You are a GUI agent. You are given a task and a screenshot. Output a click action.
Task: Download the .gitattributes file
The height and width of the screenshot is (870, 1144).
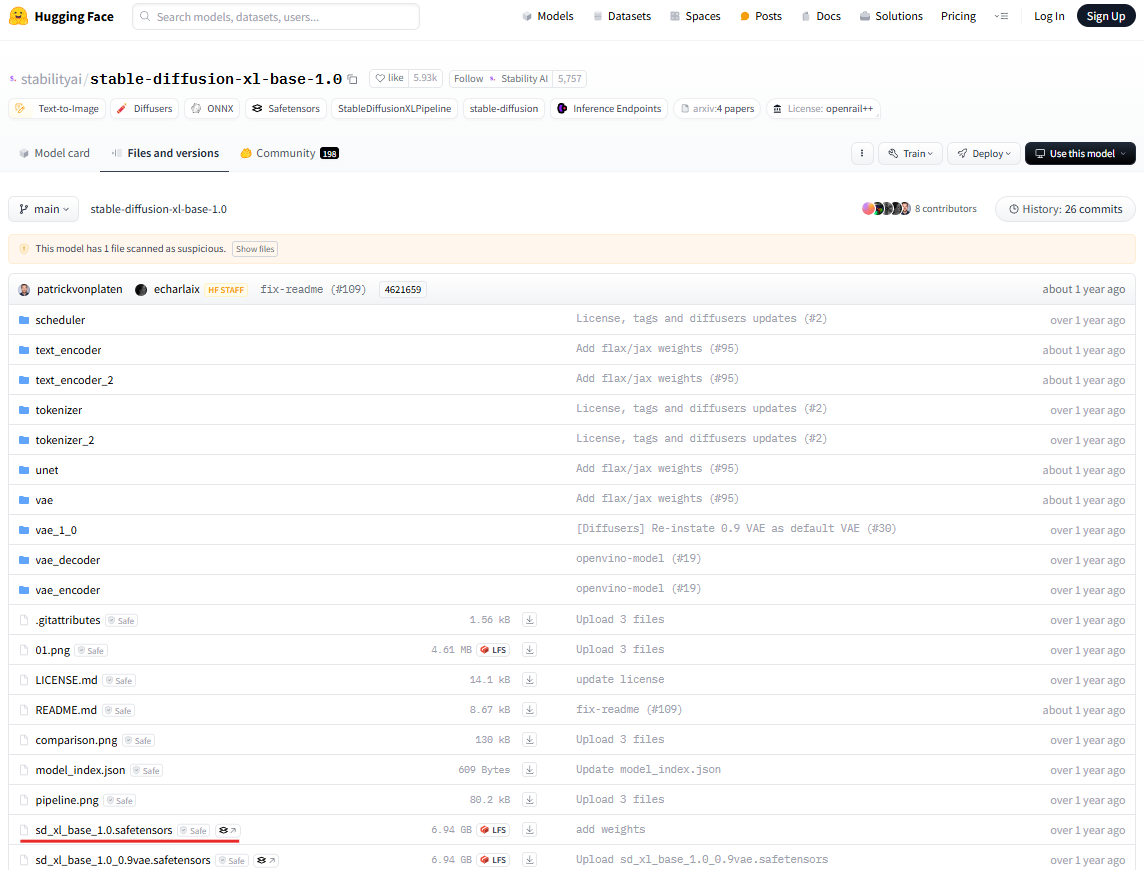point(530,620)
